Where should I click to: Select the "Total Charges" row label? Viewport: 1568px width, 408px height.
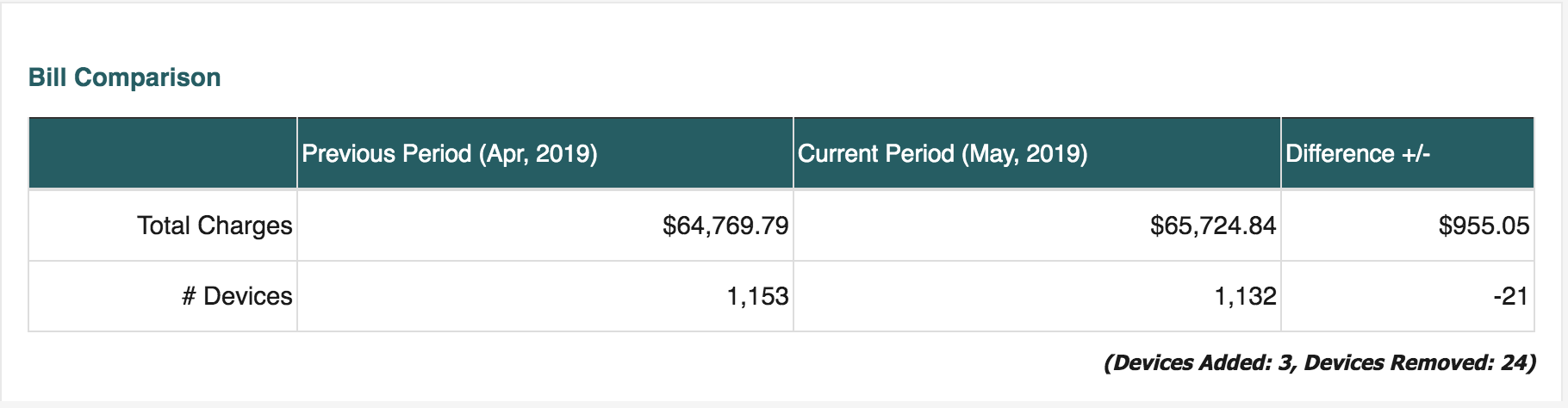(x=215, y=226)
